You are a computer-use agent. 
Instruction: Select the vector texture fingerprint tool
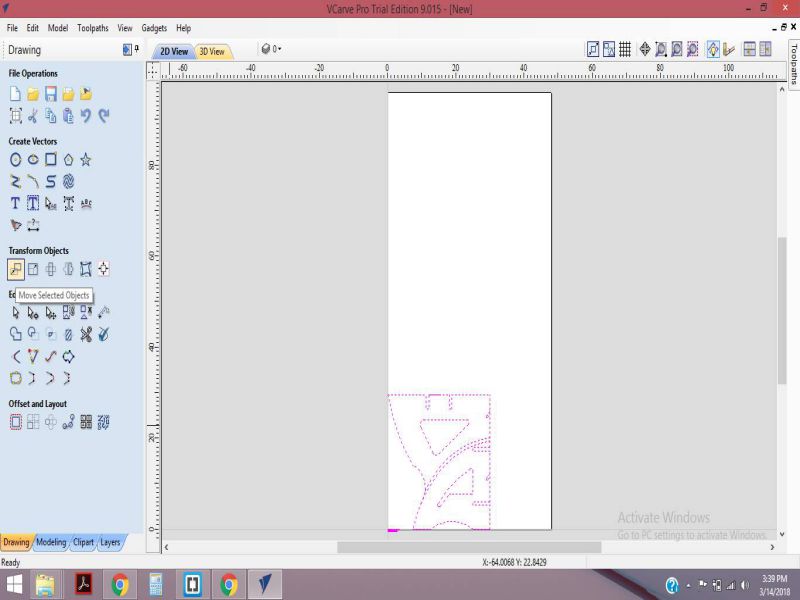[68, 182]
